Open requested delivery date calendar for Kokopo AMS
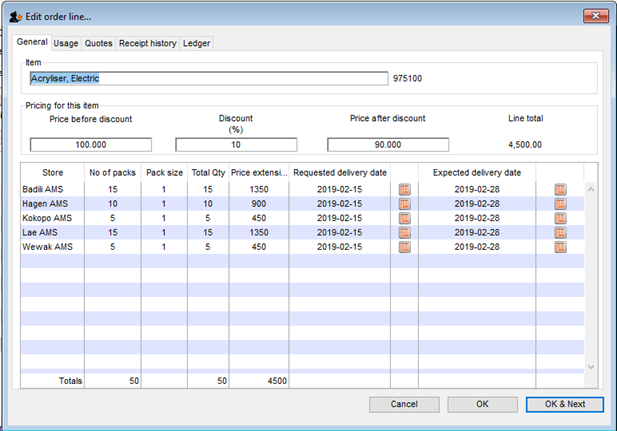 pos(404,218)
